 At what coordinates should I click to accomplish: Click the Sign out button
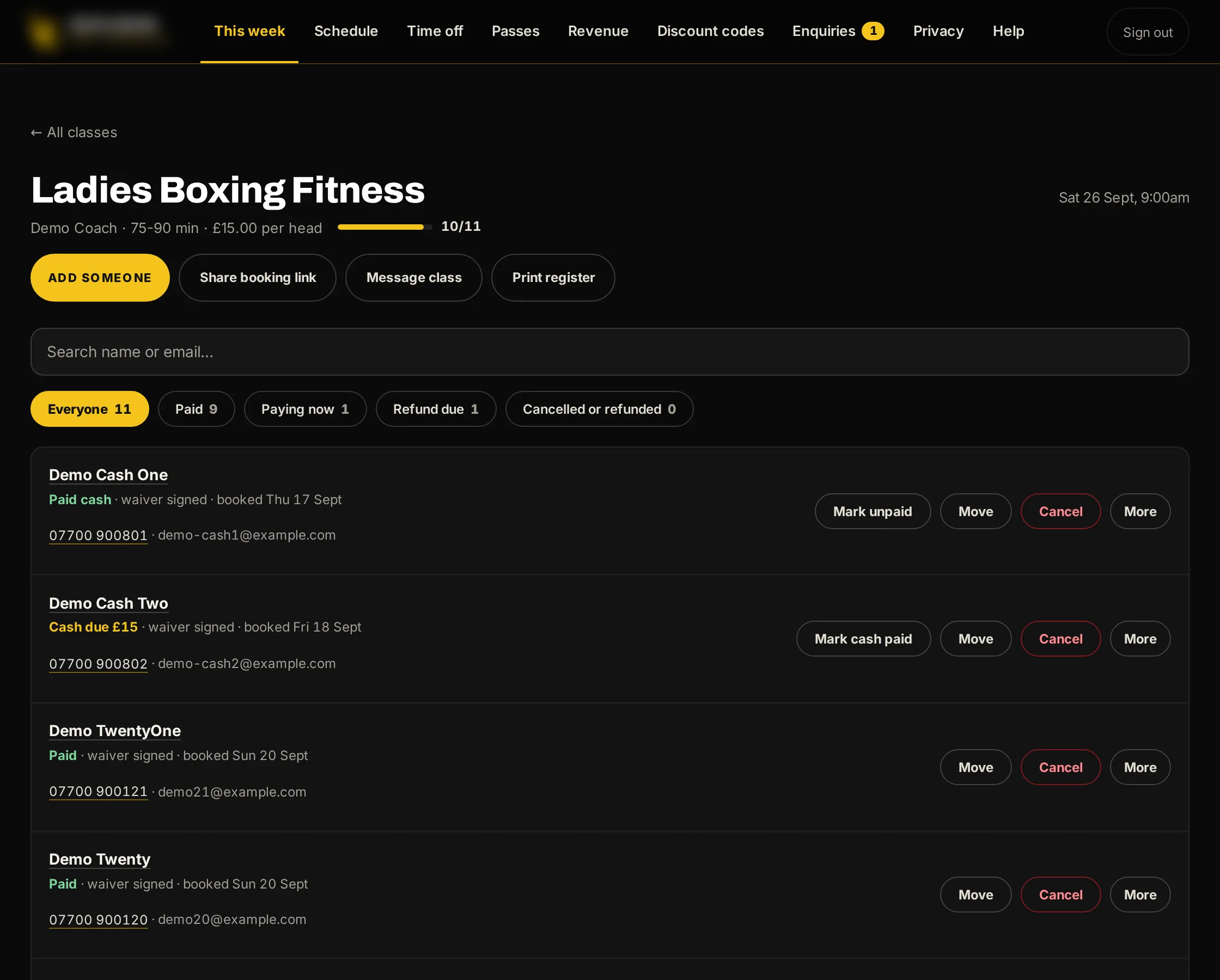(x=1147, y=32)
